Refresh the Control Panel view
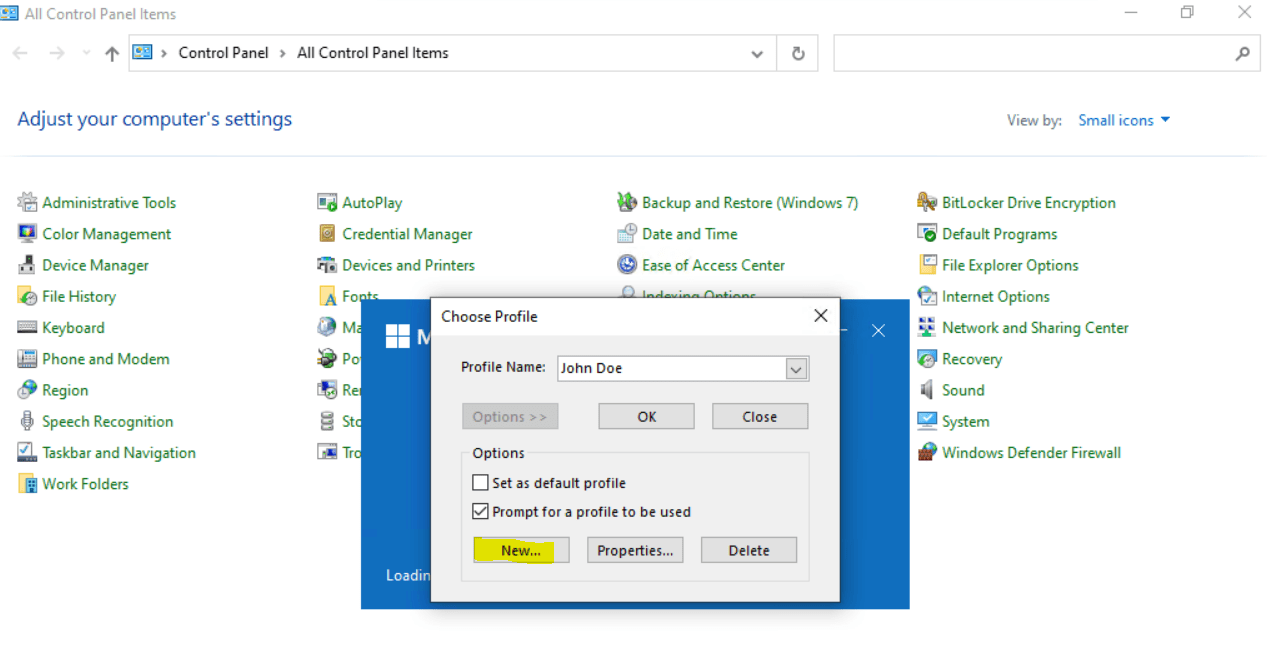 (797, 53)
